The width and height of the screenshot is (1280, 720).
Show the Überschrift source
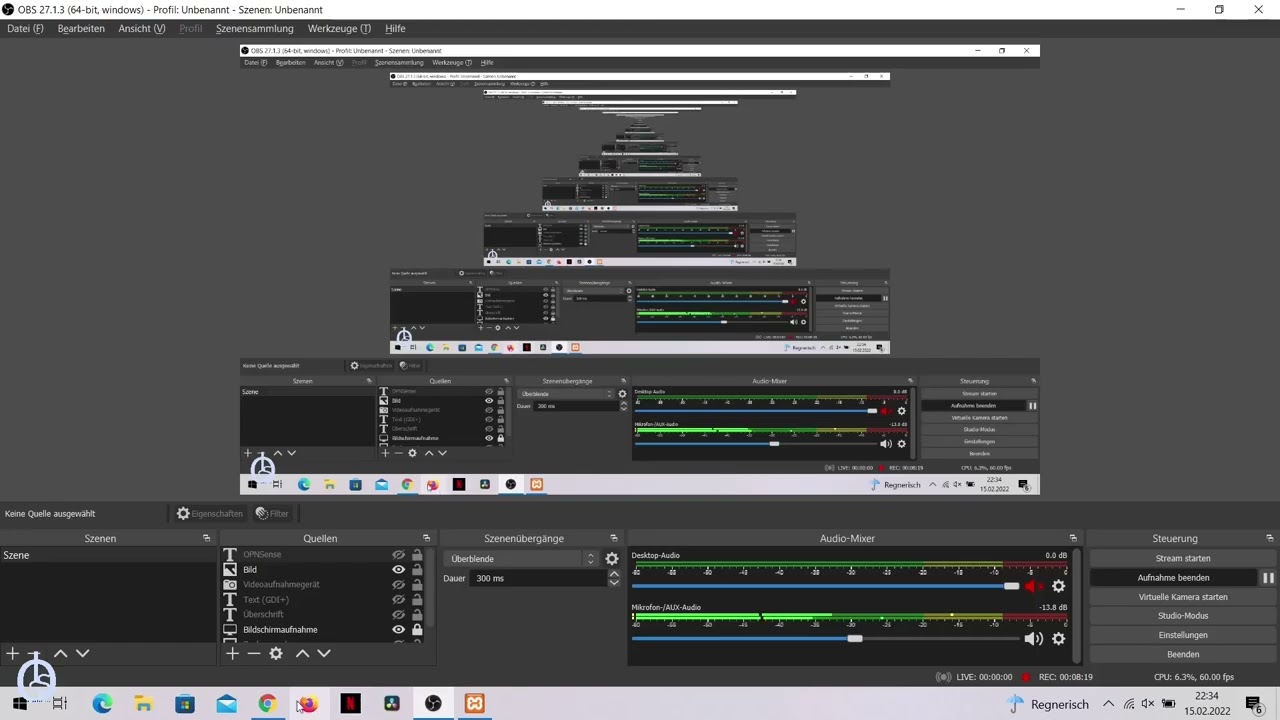(x=398, y=615)
